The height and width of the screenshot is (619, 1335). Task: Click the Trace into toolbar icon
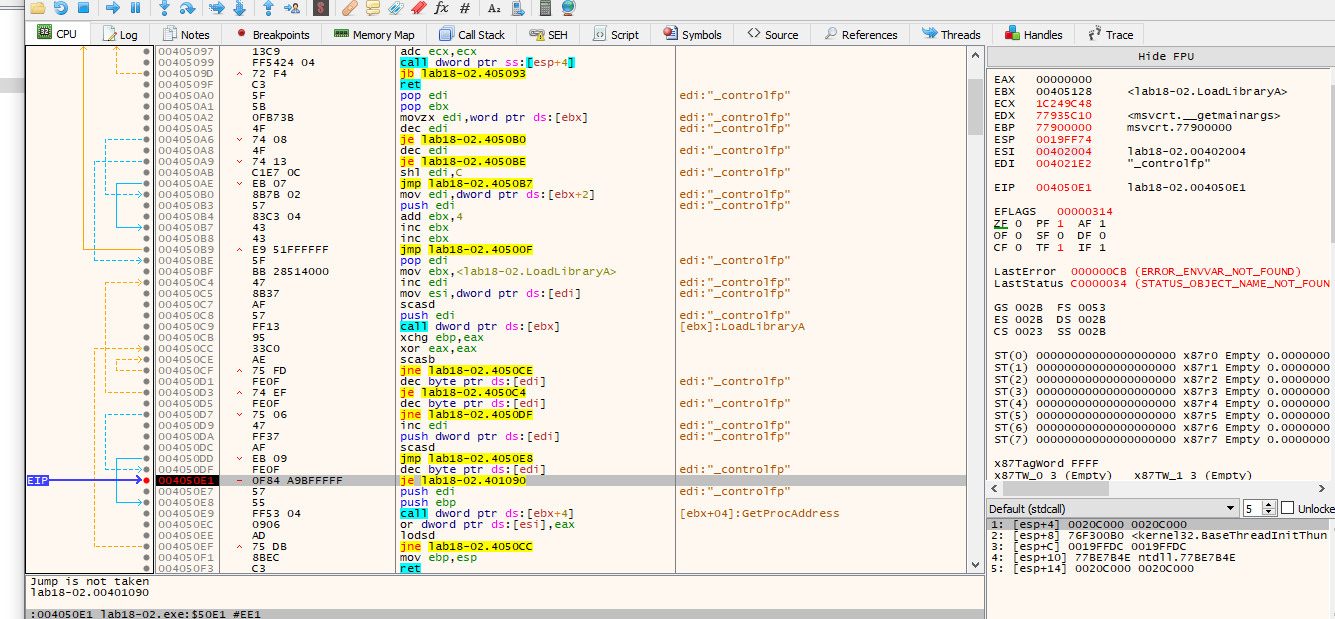click(216, 8)
